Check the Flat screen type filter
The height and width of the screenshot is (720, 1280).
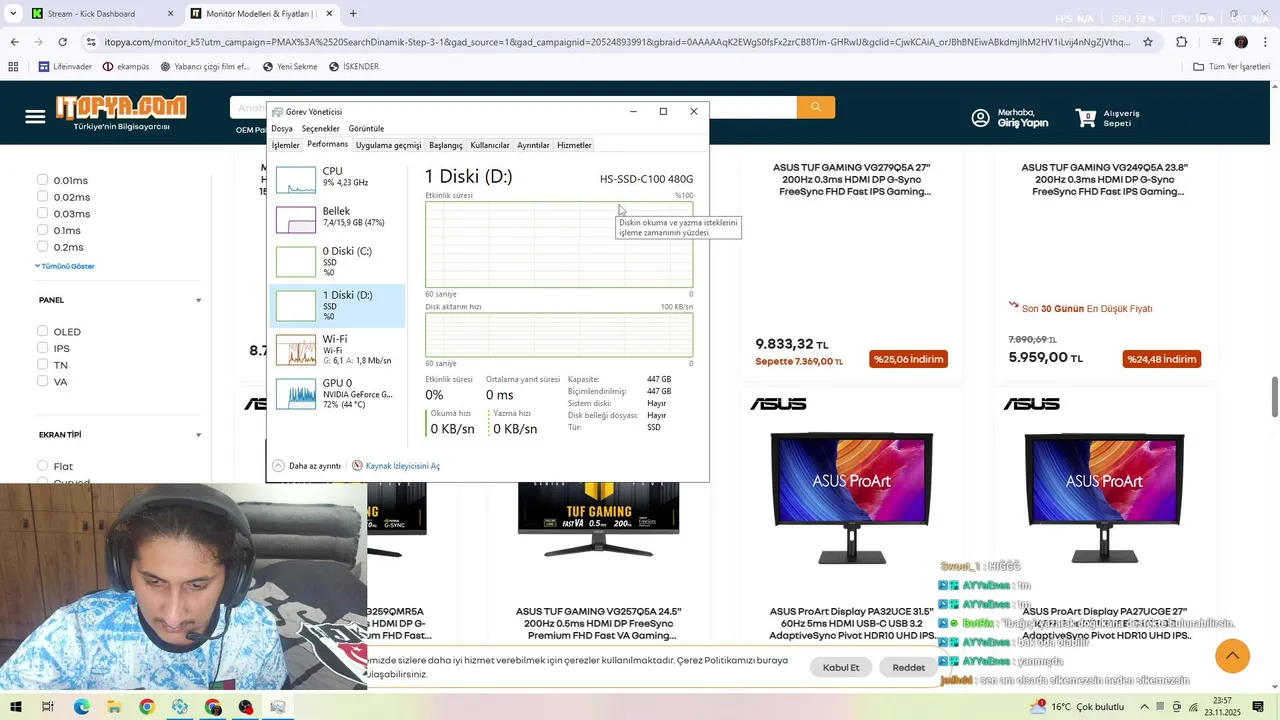(x=42, y=466)
